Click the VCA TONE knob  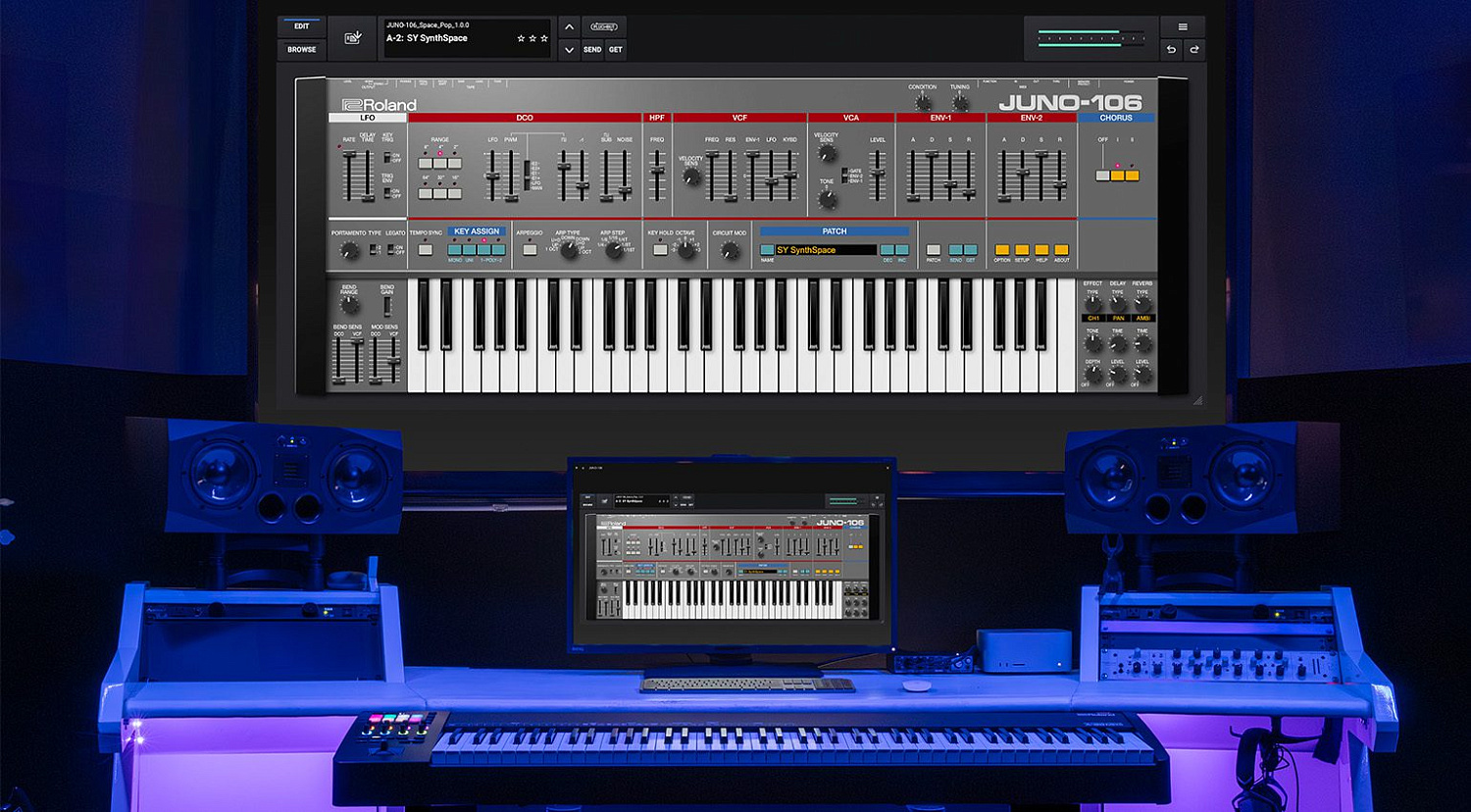click(x=828, y=199)
